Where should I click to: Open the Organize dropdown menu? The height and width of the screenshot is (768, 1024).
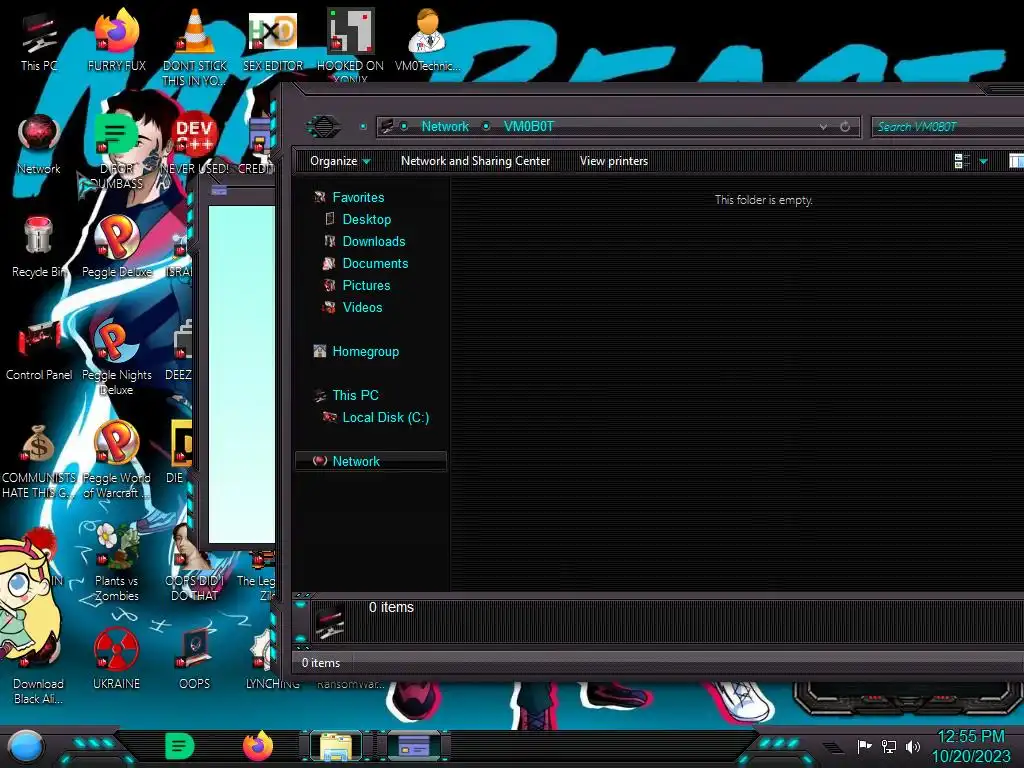pos(340,161)
